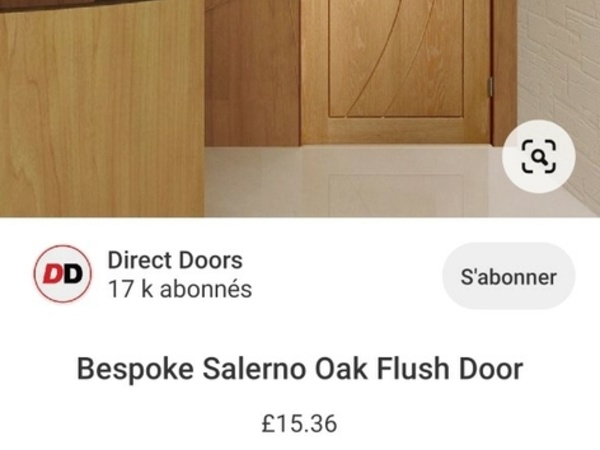Tap the curved groove panel on the door
Viewport: 600px width, 450px height.
(x=396, y=57)
